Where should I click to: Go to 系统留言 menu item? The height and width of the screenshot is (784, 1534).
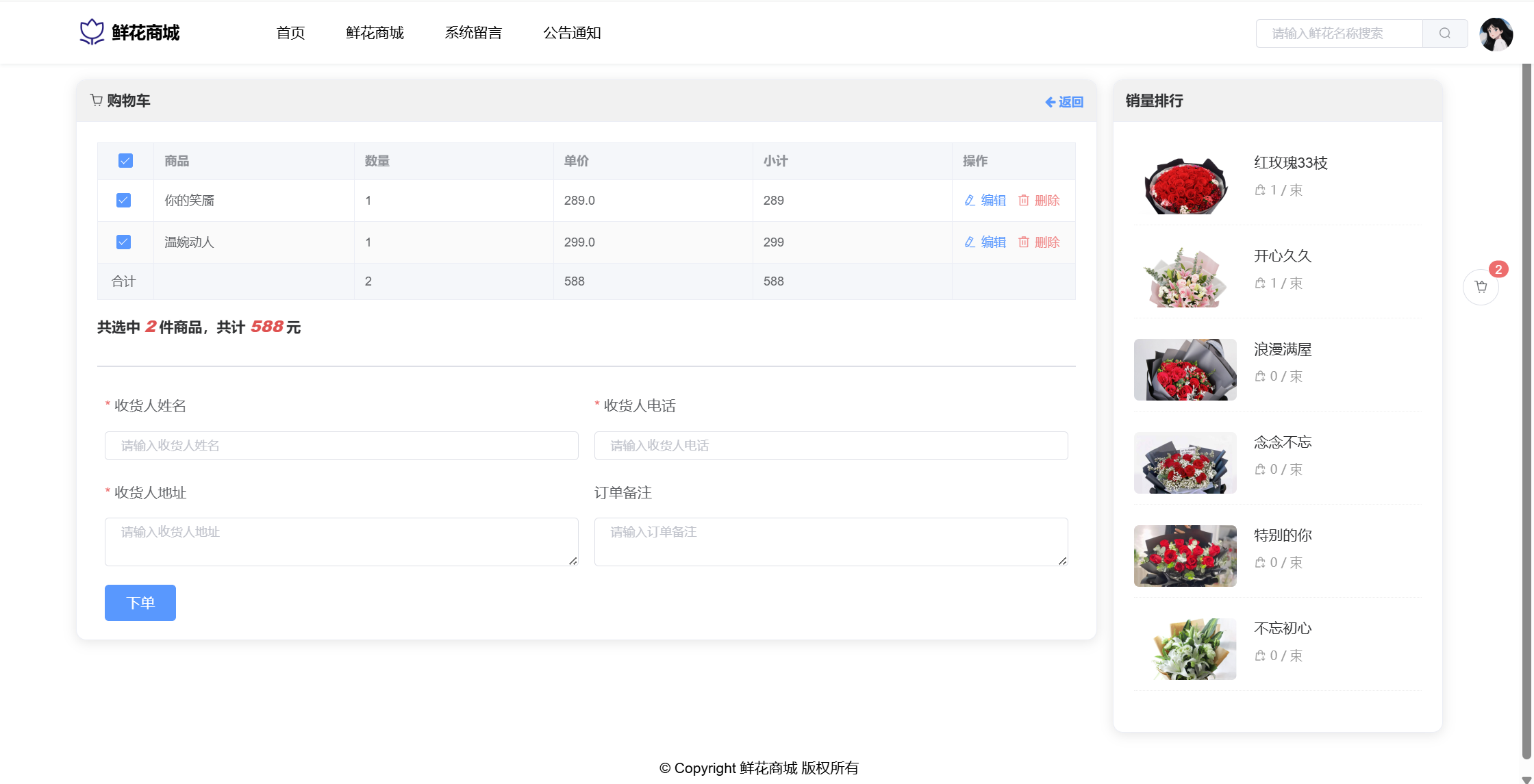[x=473, y=33]
